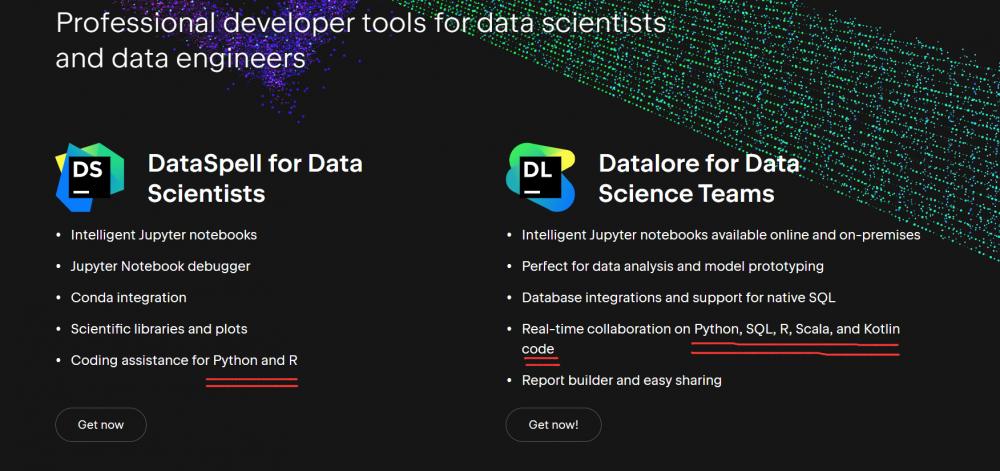Screen dimensions: 1000x471
Task: Click "Database integrations and support for native SQL"
Action: (678, 297)
